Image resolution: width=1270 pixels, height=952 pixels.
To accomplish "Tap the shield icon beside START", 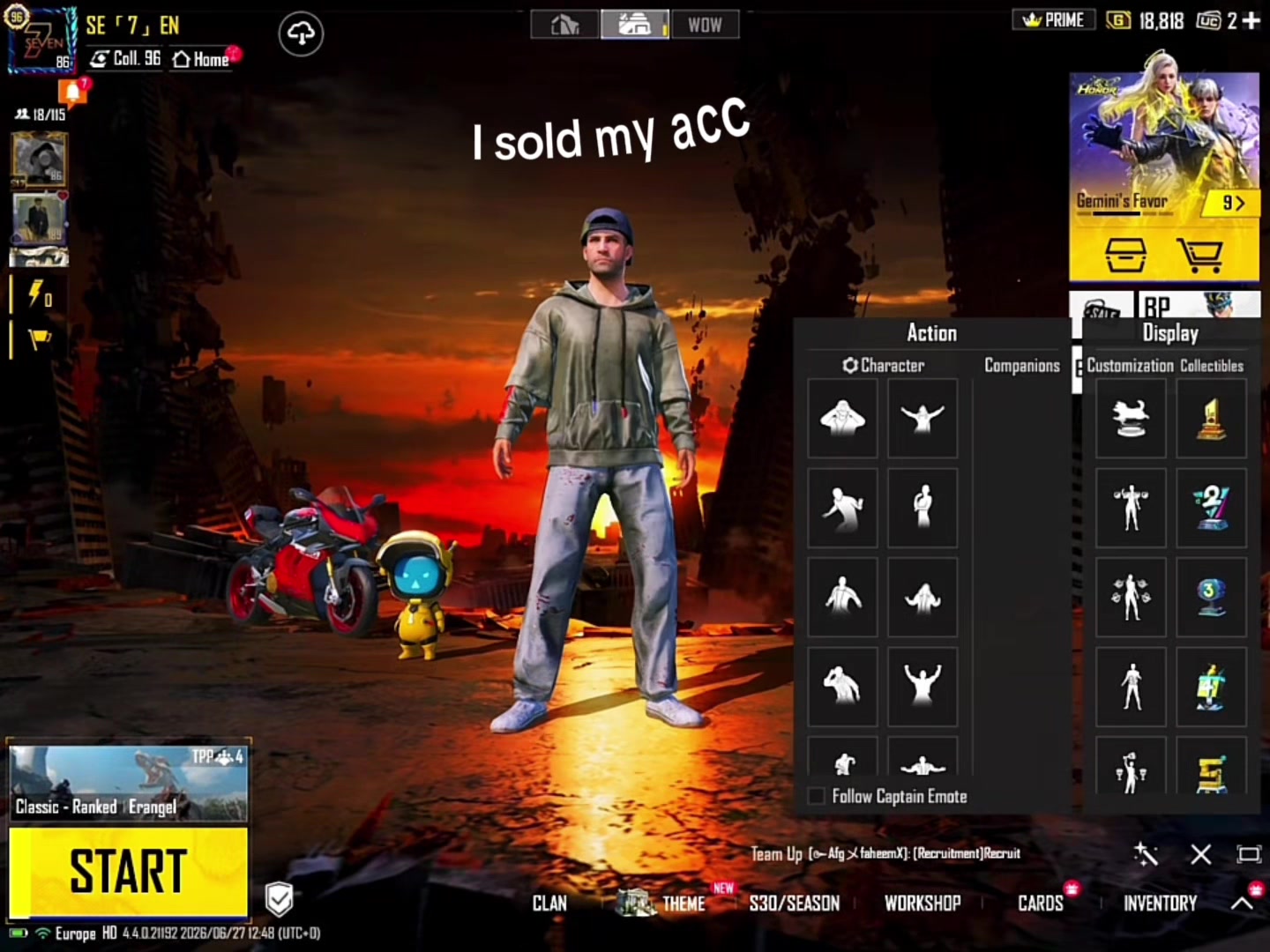I will pos(279,899).
